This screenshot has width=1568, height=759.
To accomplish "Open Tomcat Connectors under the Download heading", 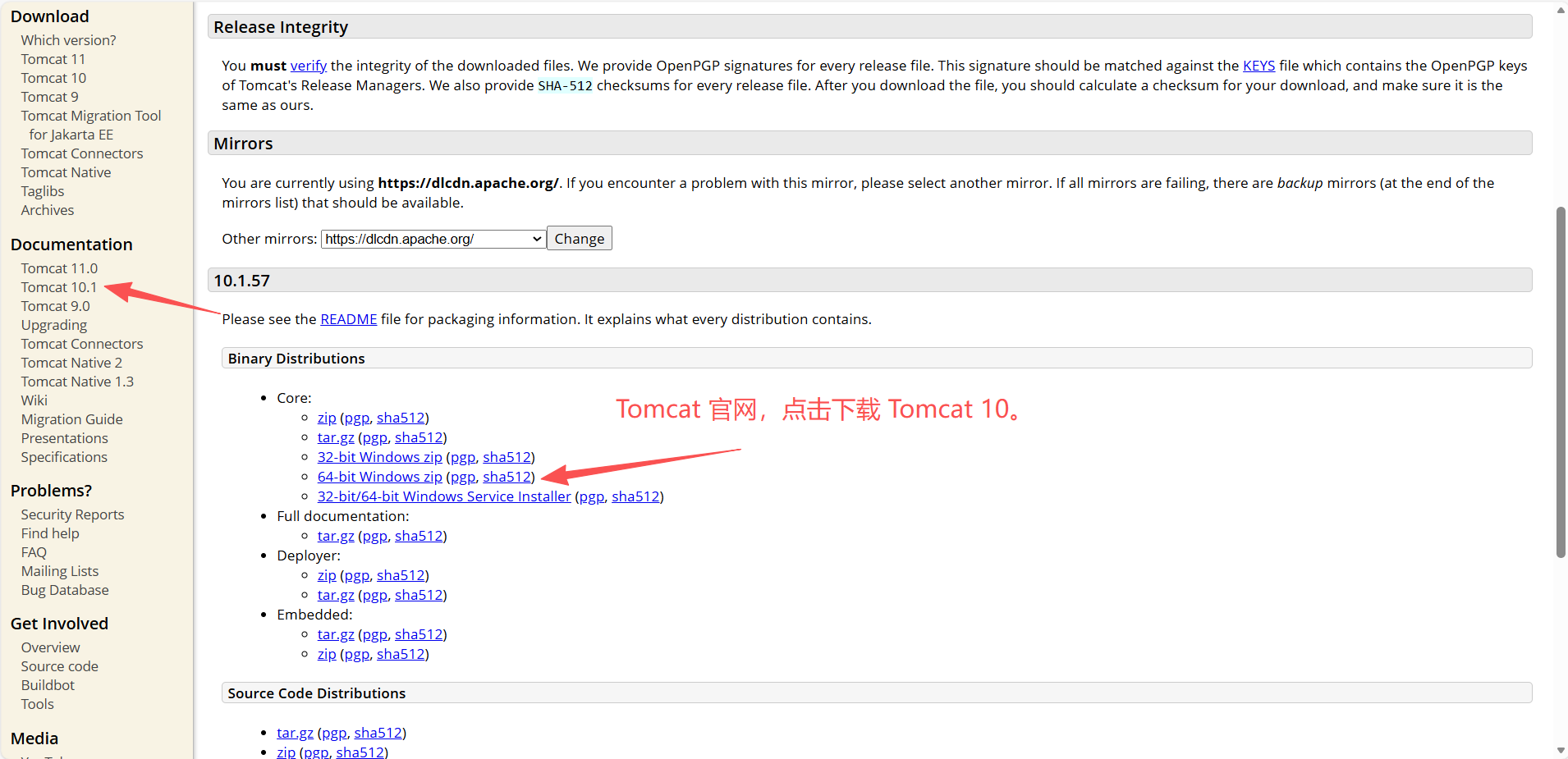I will click(x=82, y=153).
